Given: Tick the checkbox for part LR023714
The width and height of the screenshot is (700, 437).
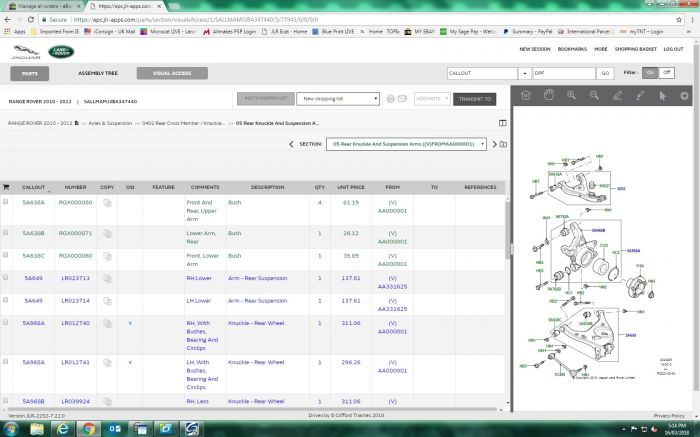Looking at the screenshot, I should coord(5,300).
